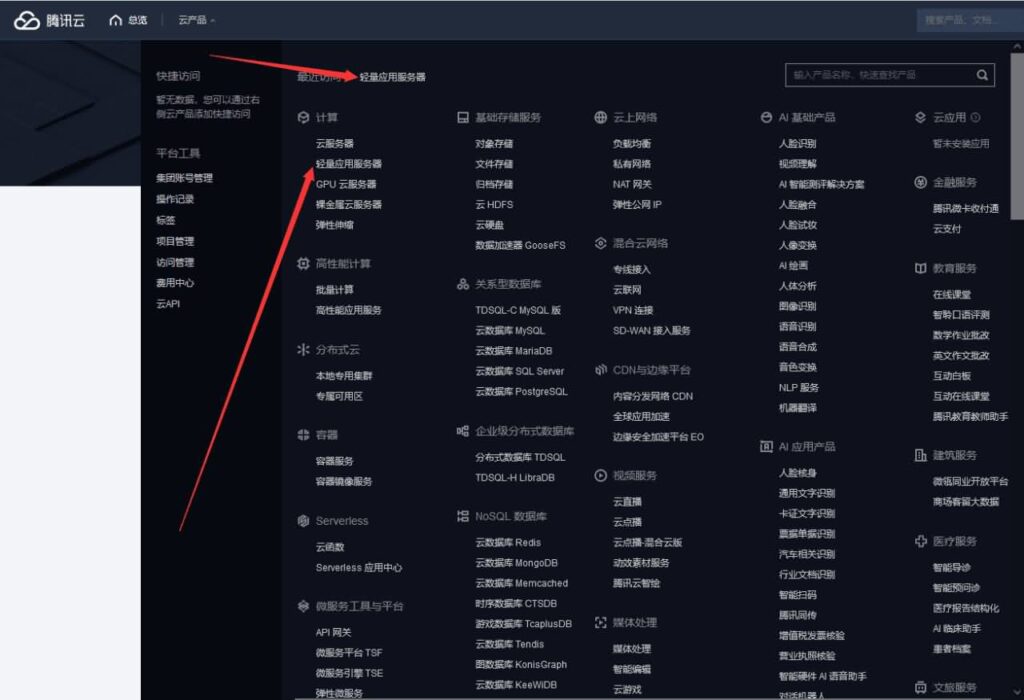The width and height of the screenshot is (1024, 700).
Task: Click the 微服务工具与平台 icon
Action: click(x=303, y=607)
